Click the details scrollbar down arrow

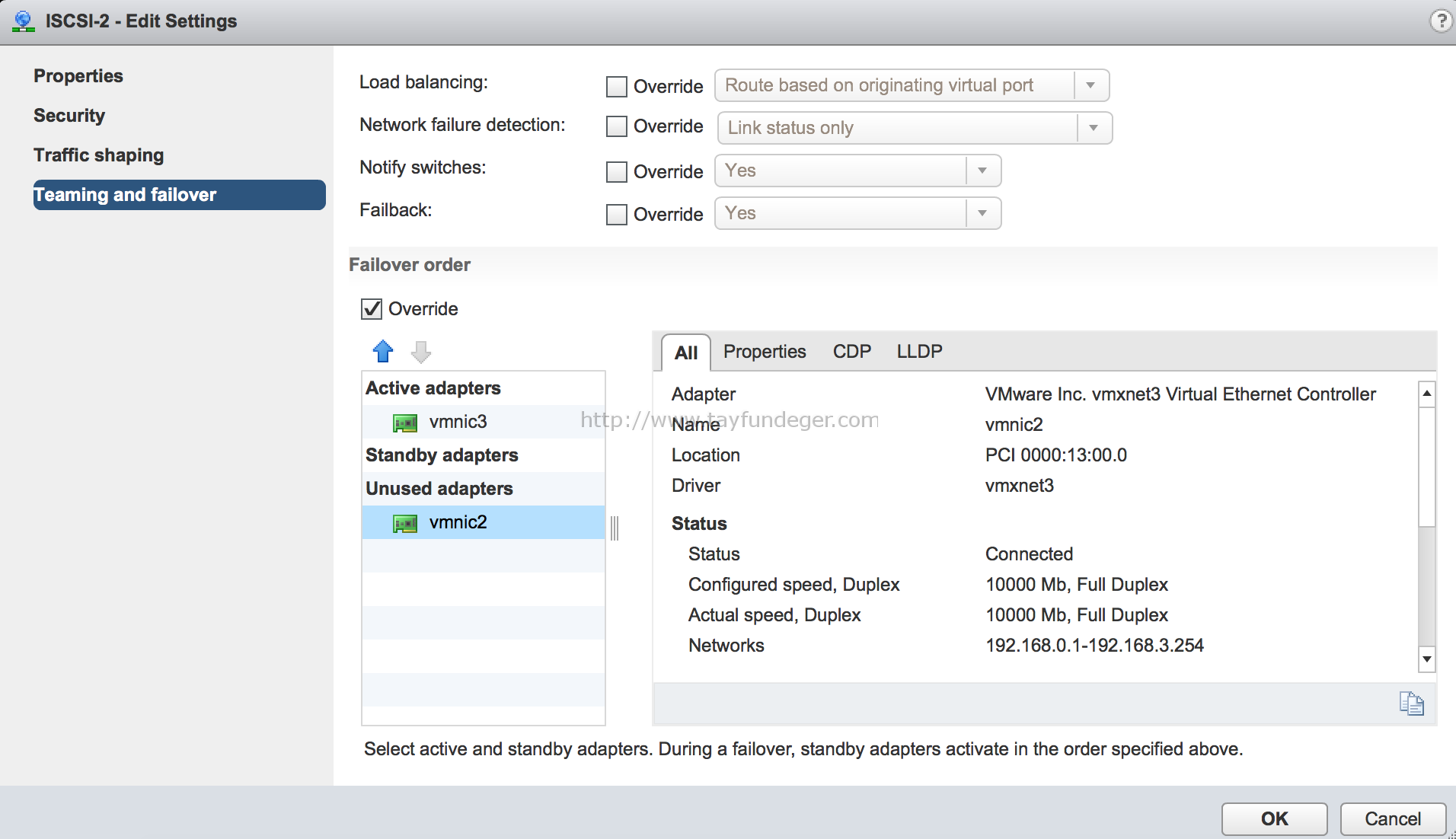1427,659
